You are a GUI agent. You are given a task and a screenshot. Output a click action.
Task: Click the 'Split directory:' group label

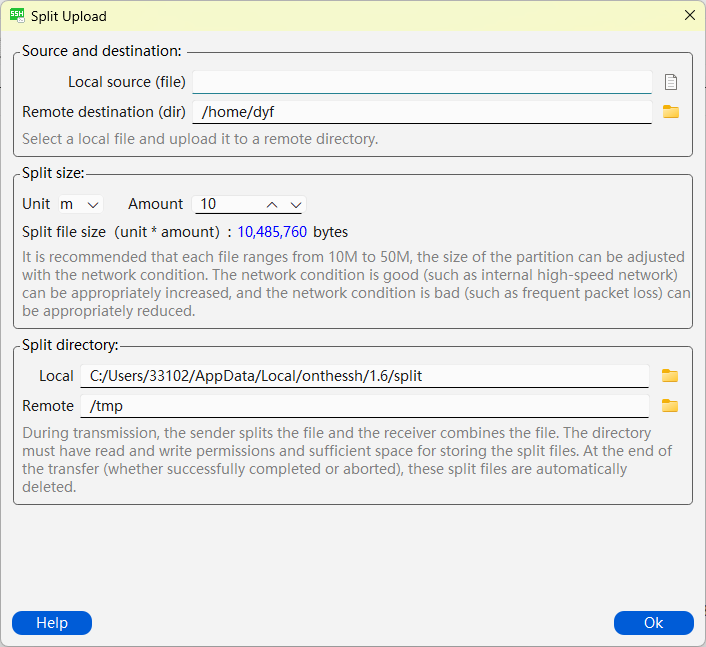point(70,345)
